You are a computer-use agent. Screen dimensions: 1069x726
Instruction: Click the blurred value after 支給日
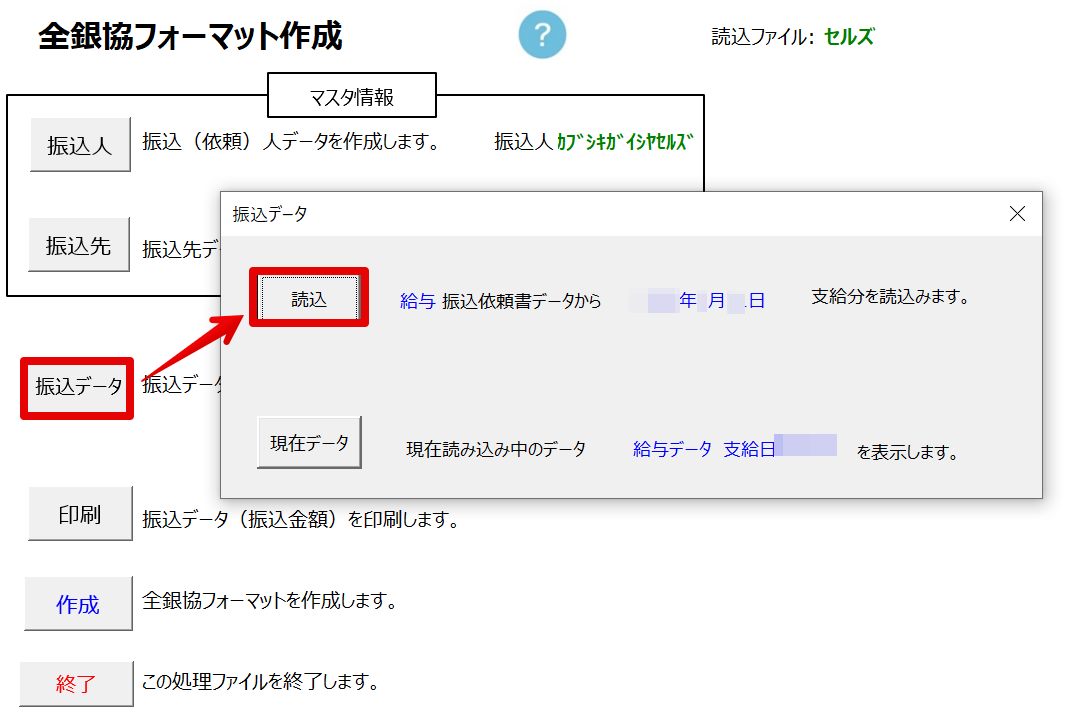pyautogui.click(x=805, y=446)
